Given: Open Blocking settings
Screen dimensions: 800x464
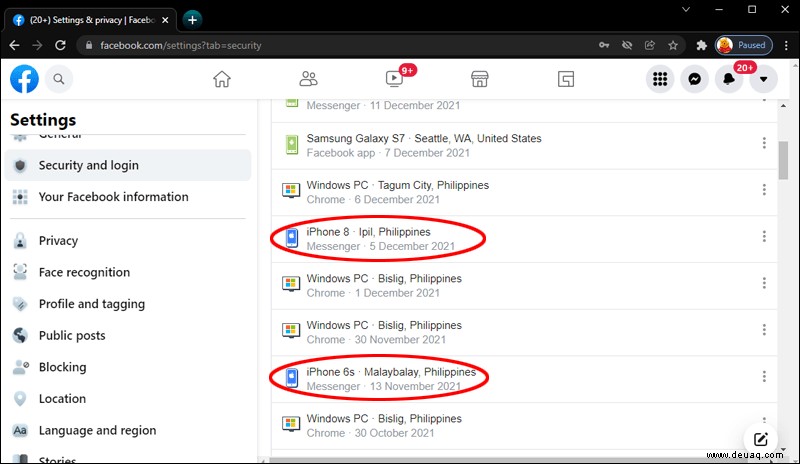Looking at the screenshot, I should tap(128, 368).
